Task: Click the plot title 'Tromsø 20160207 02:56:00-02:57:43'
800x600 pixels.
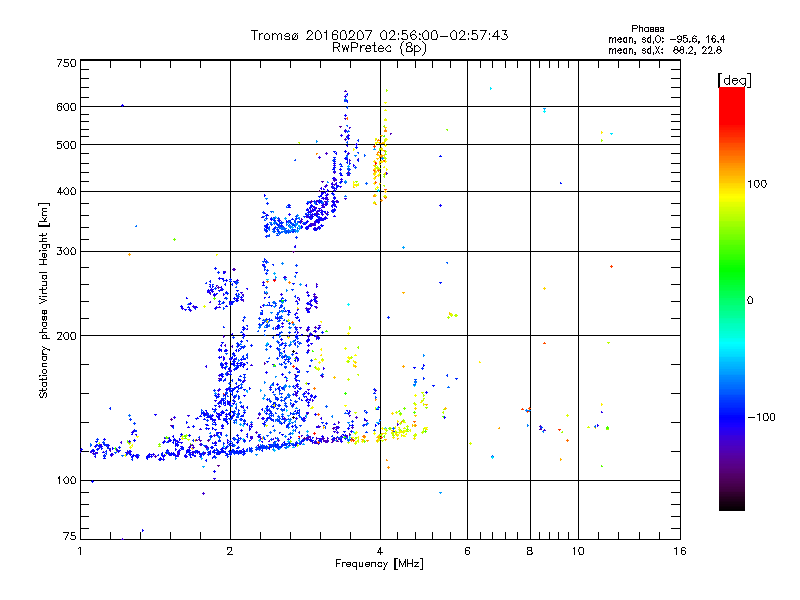Action: 379,35
